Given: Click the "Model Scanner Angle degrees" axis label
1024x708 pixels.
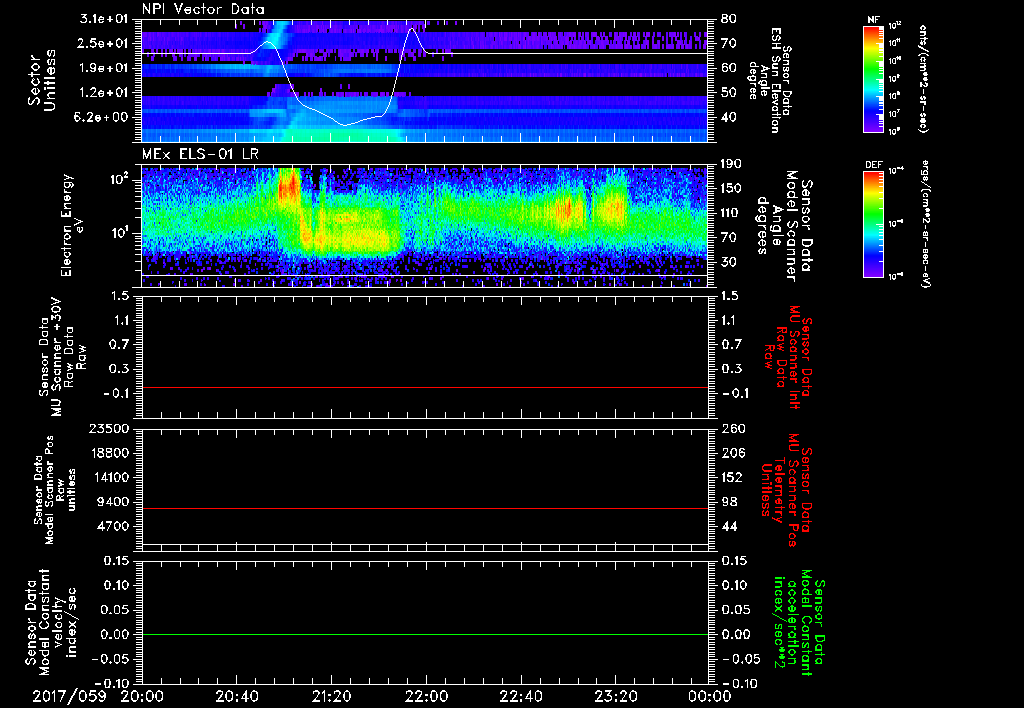Looking at the screenshot, I should click(x=784, y=226).
